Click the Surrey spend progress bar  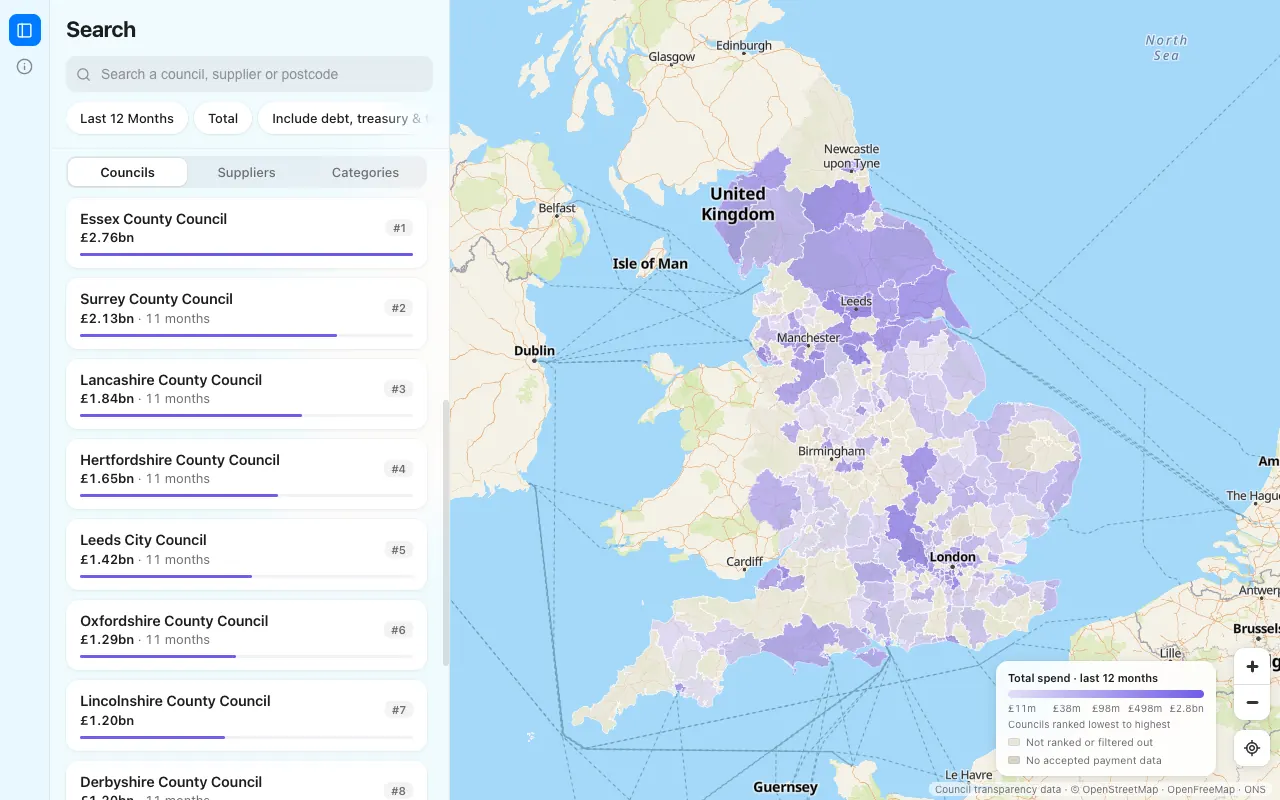coord(246,335)
